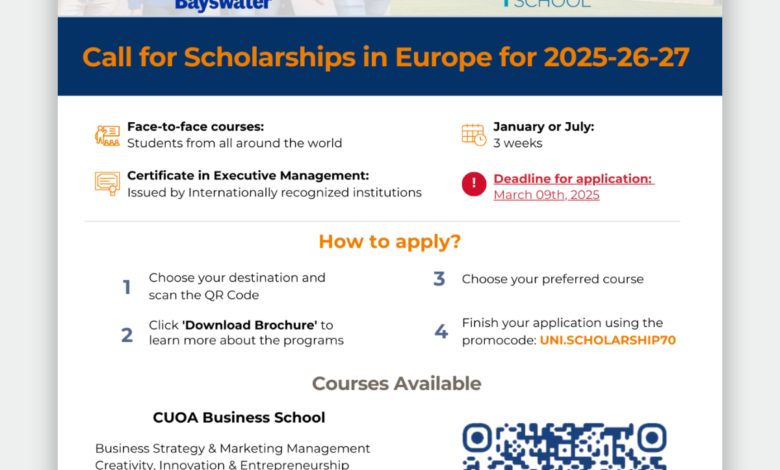Open the Deadline for application link
The image size is (780, 470).
pos(574,179)
